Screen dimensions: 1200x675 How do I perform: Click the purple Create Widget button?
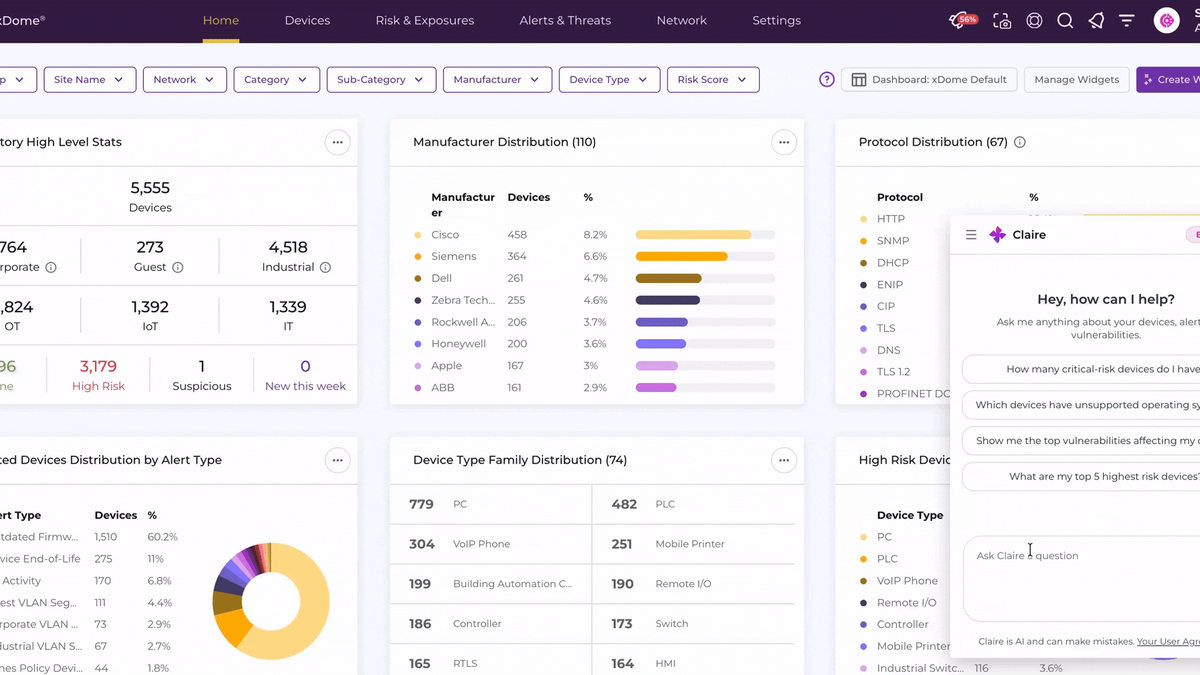pyautogui.click(x=1168, y=80)
